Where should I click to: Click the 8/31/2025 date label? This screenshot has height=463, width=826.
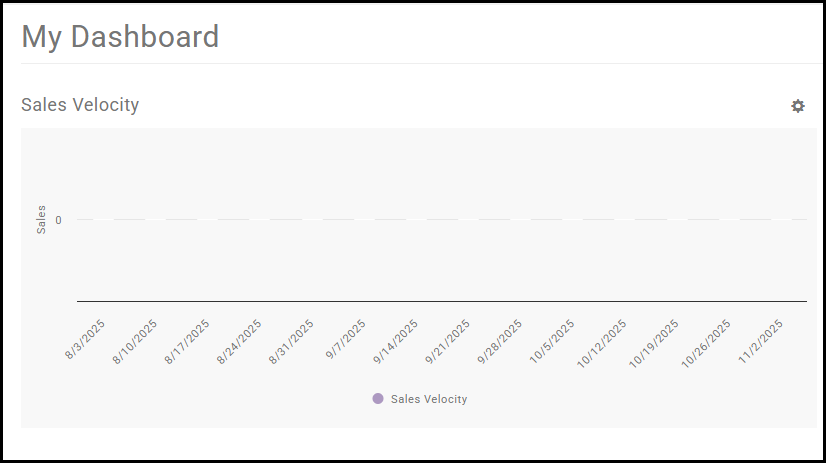click(x=291, y=341)
